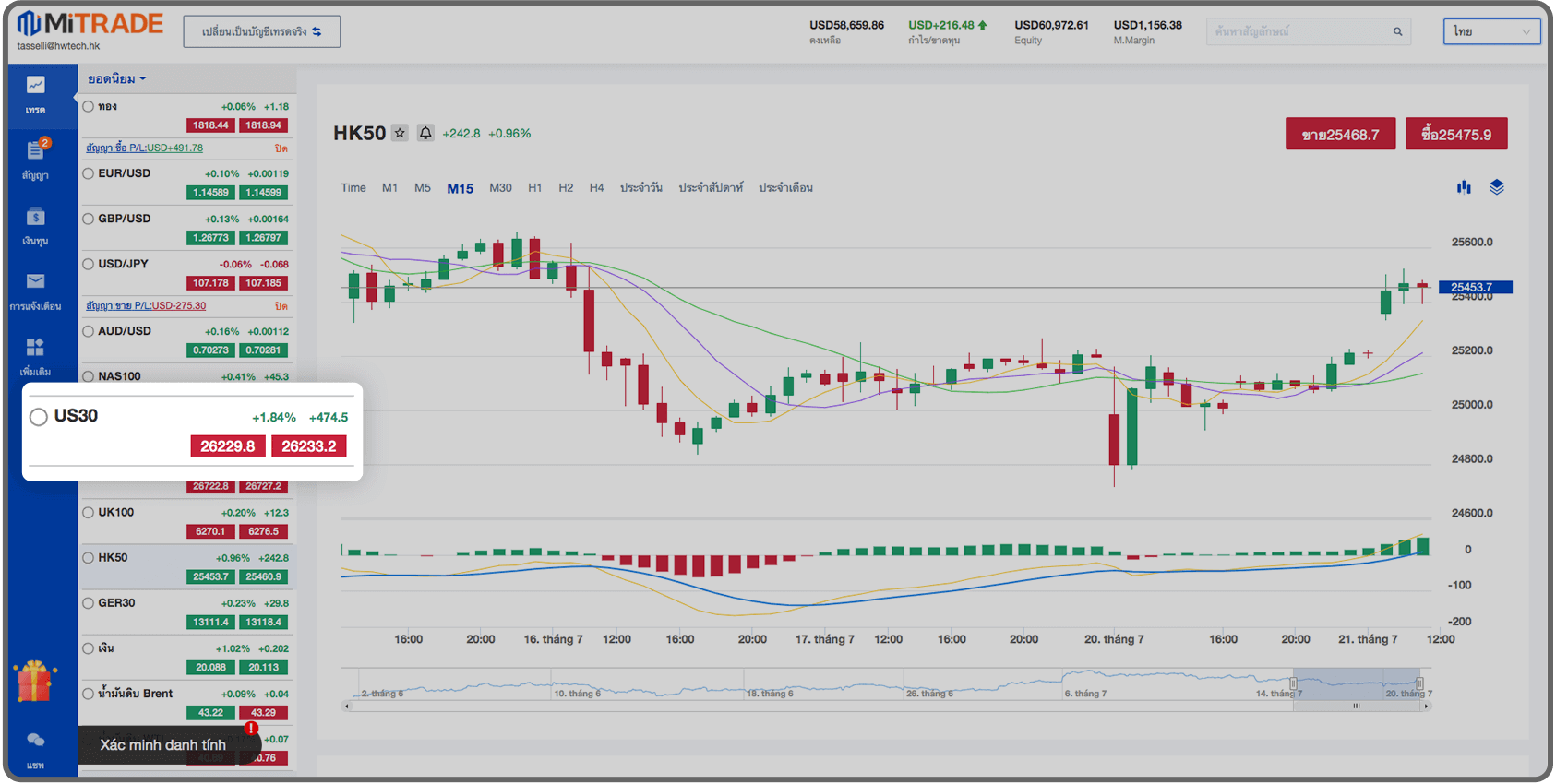Click the red sell 25468.7 button

[1340, 135]
